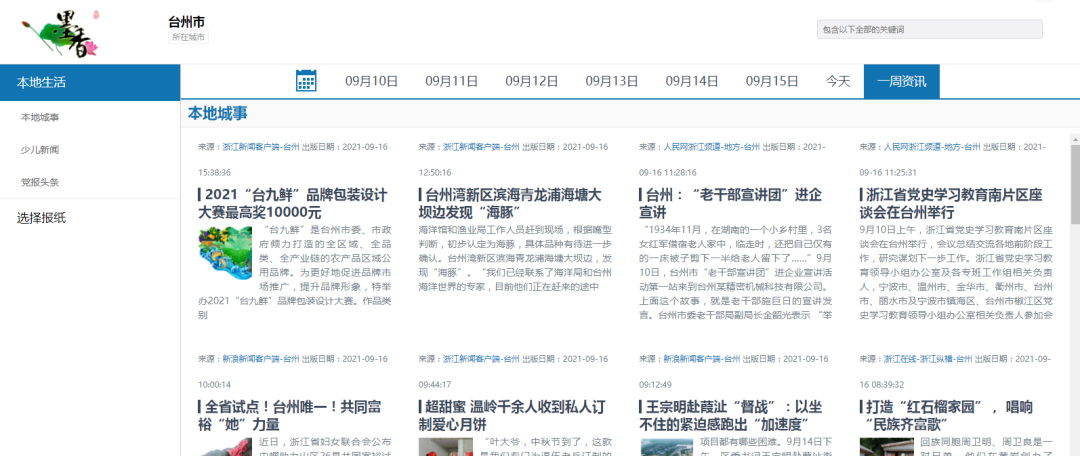The height and width of the screenshot is (456, 1080).
Task: Select the 09月11日 date tab
Action: (x=451, y=81)
